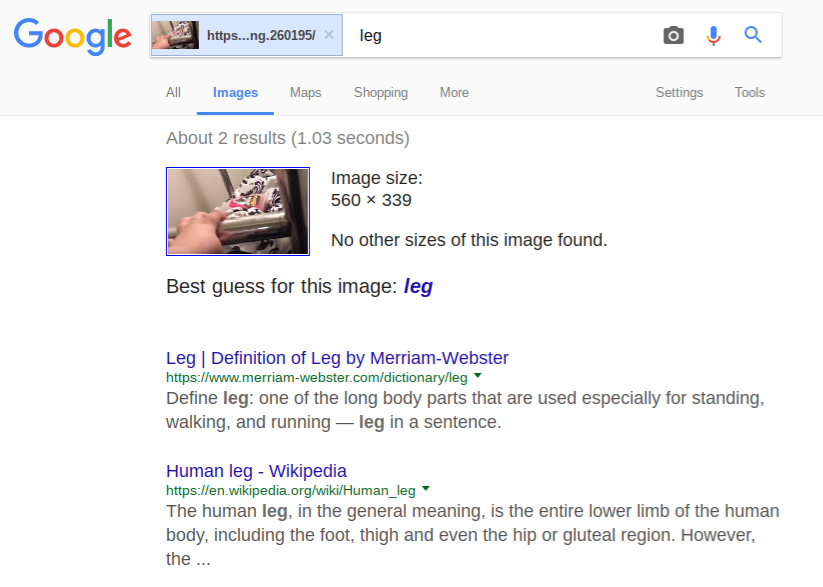This screenshot has width=823, height=587.
Task: Click the blue magnifier search icon
Action: [x=753, y=35]
